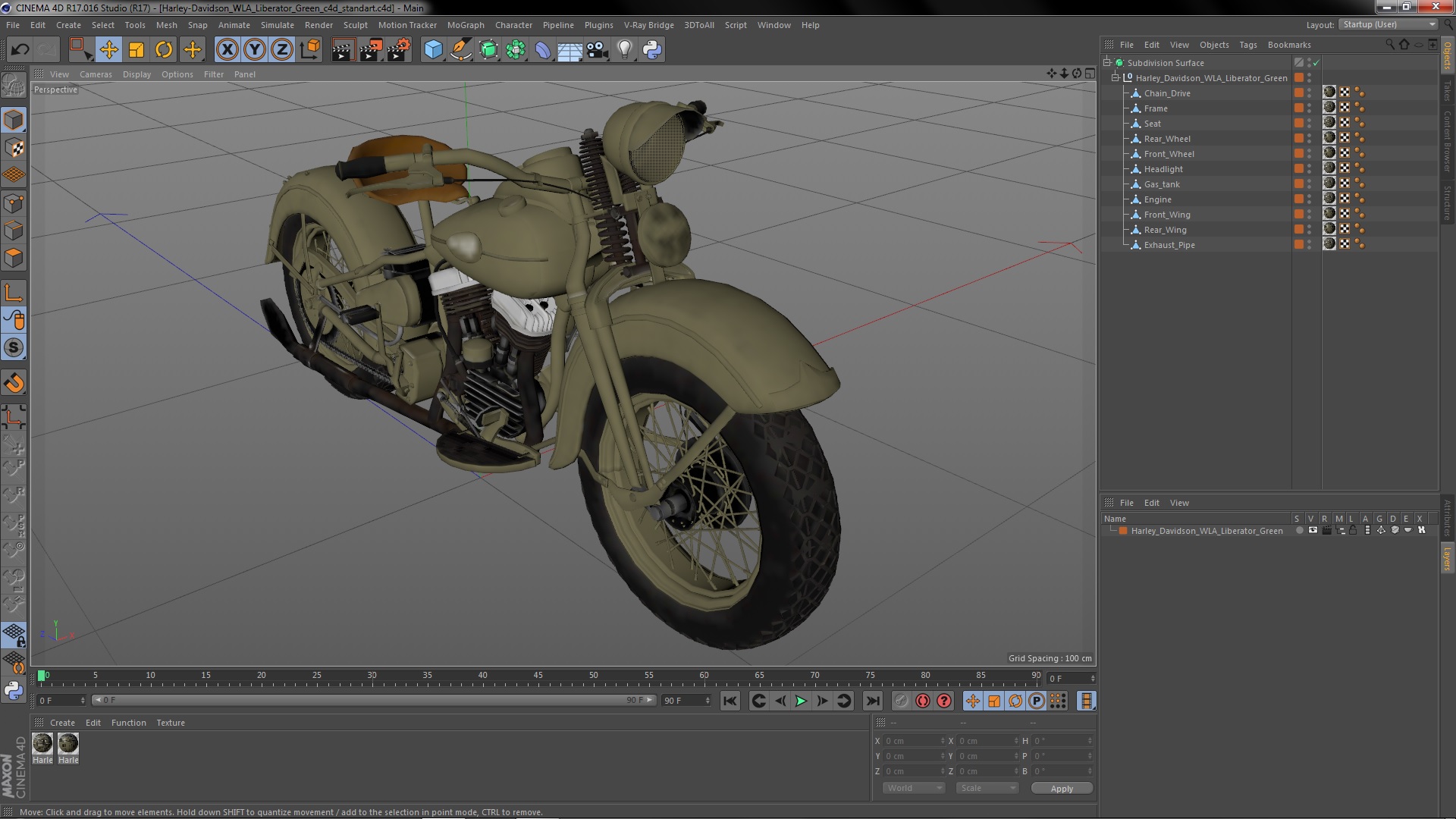1456x819 pixels.
Task: Open the material manager Create menu
Action: 62,723
